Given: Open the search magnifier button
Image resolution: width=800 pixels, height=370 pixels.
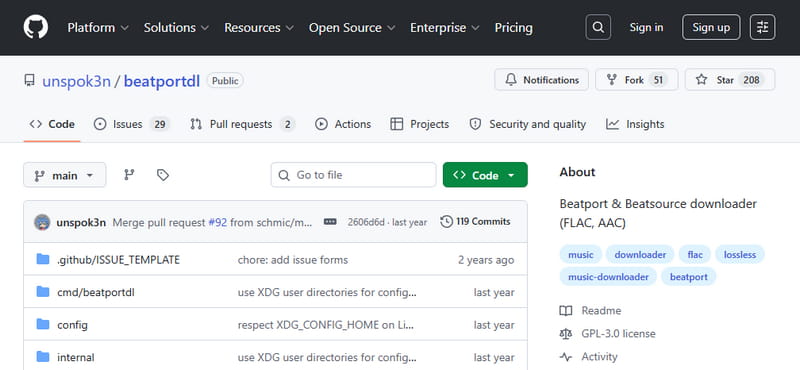Looking at the screenshot, I should click(598, 27).
